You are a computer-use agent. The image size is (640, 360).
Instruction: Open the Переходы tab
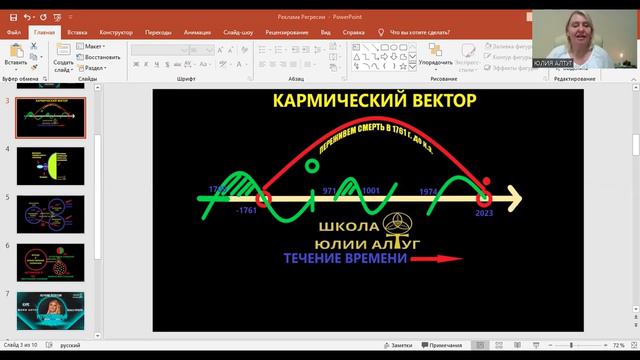tap(158, 32)
